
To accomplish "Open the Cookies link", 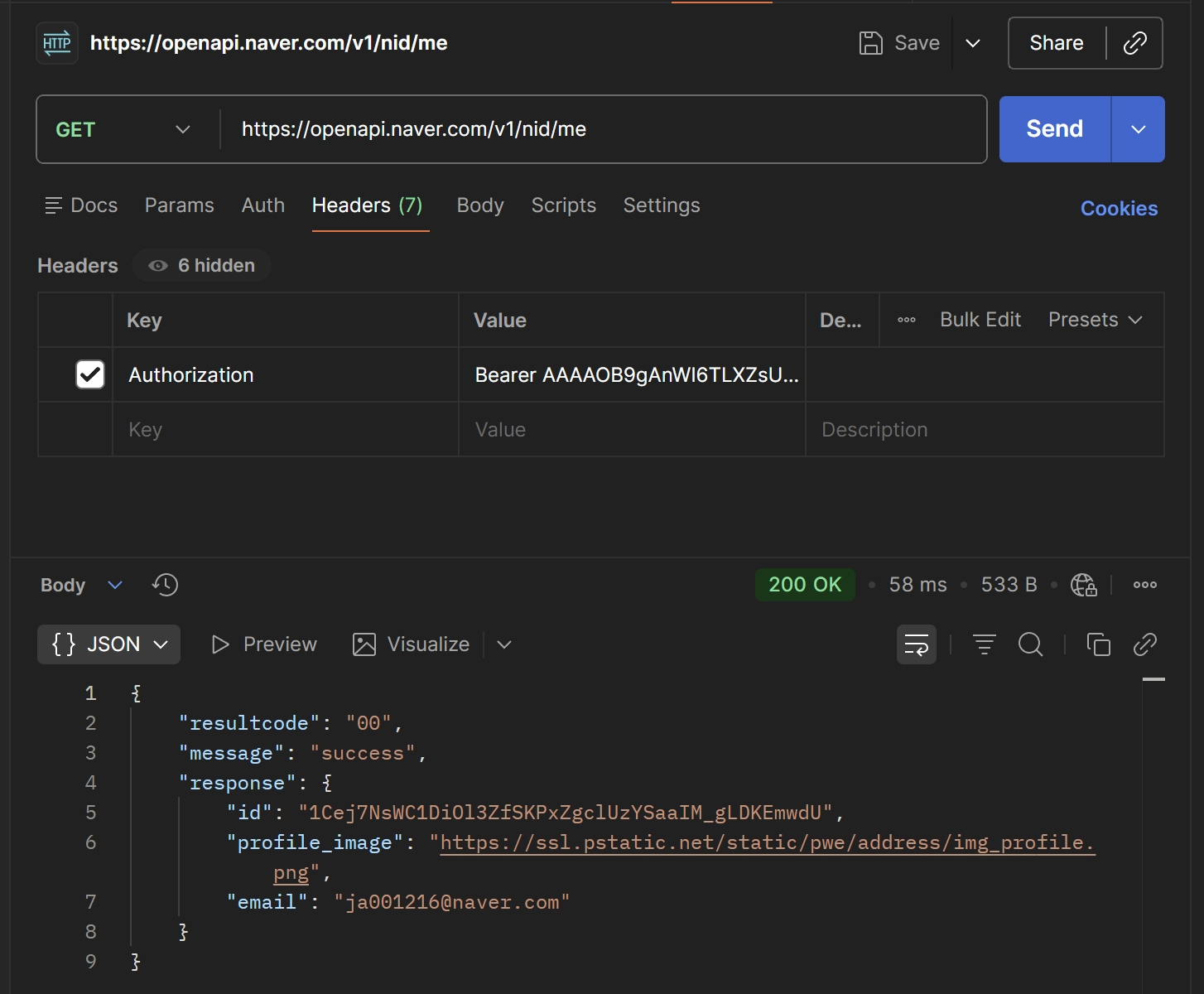I will 1119,209.
